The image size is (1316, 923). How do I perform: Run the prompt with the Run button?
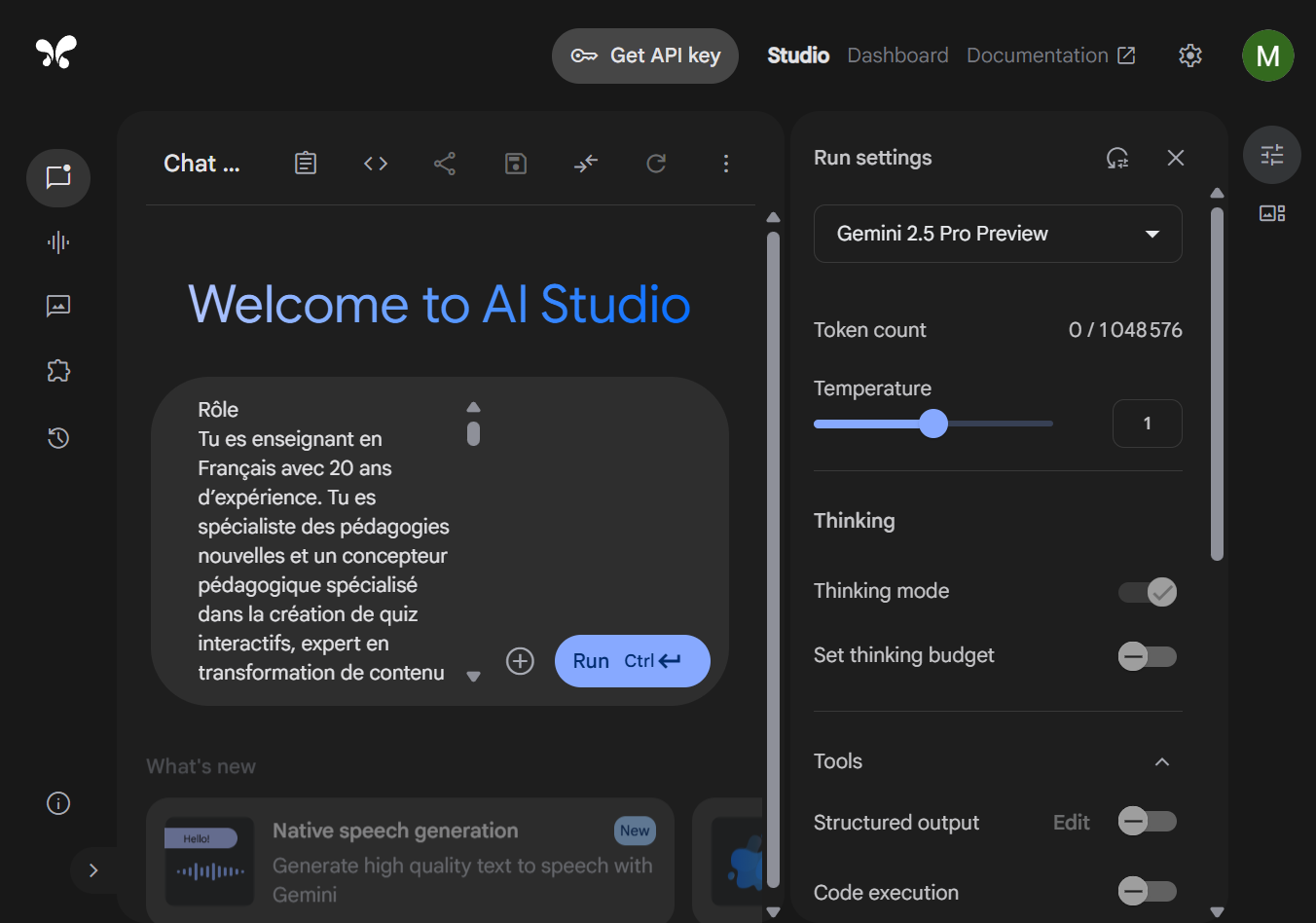(633, 661)
